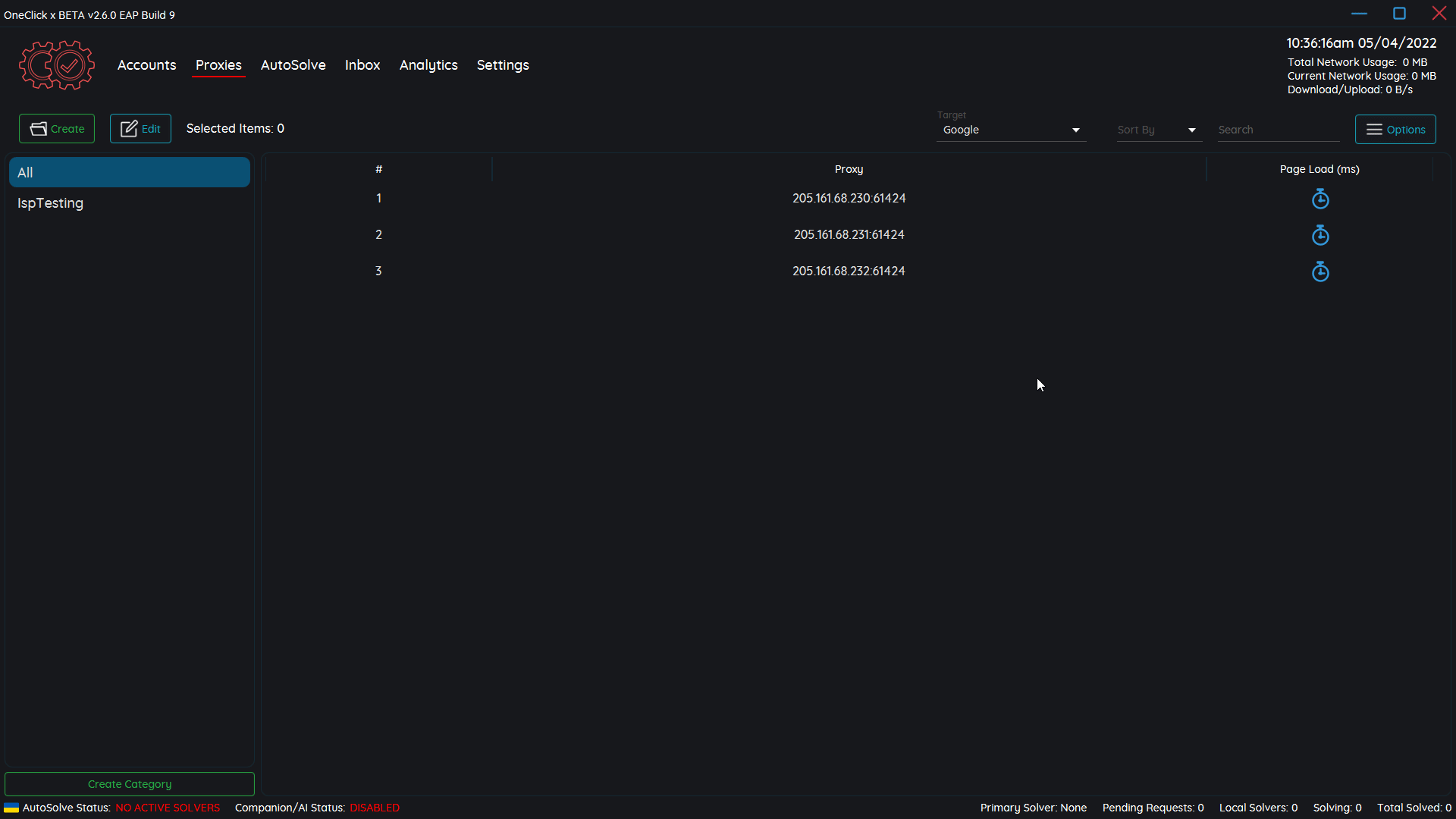Open the Settings tab
The height and width of the screenshot is (819, 1456).
click(x=503, y=65)
